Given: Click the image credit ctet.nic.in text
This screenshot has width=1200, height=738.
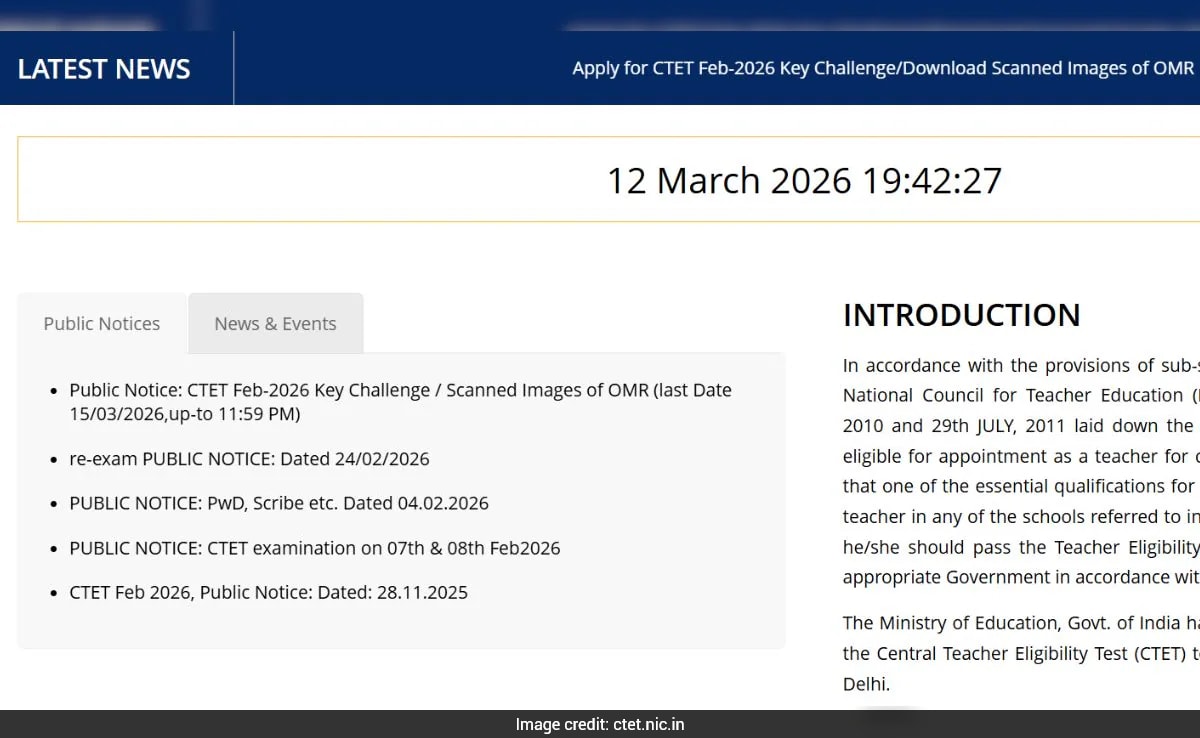Looking at the screenshot, I should 600,724.
